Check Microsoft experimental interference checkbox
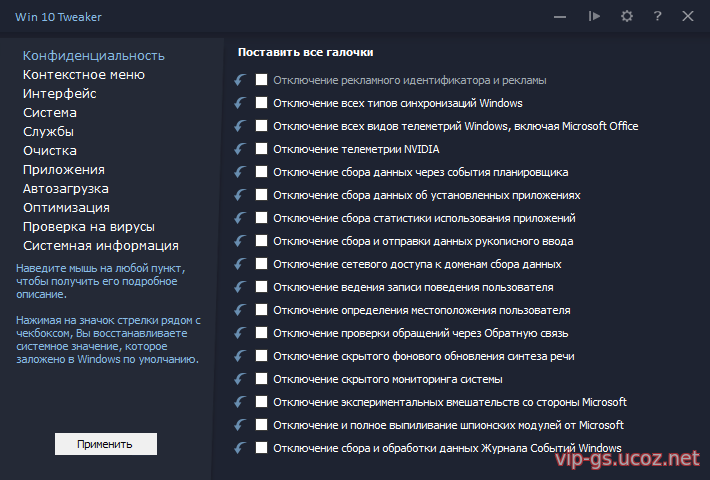 (x=261, y=401)
